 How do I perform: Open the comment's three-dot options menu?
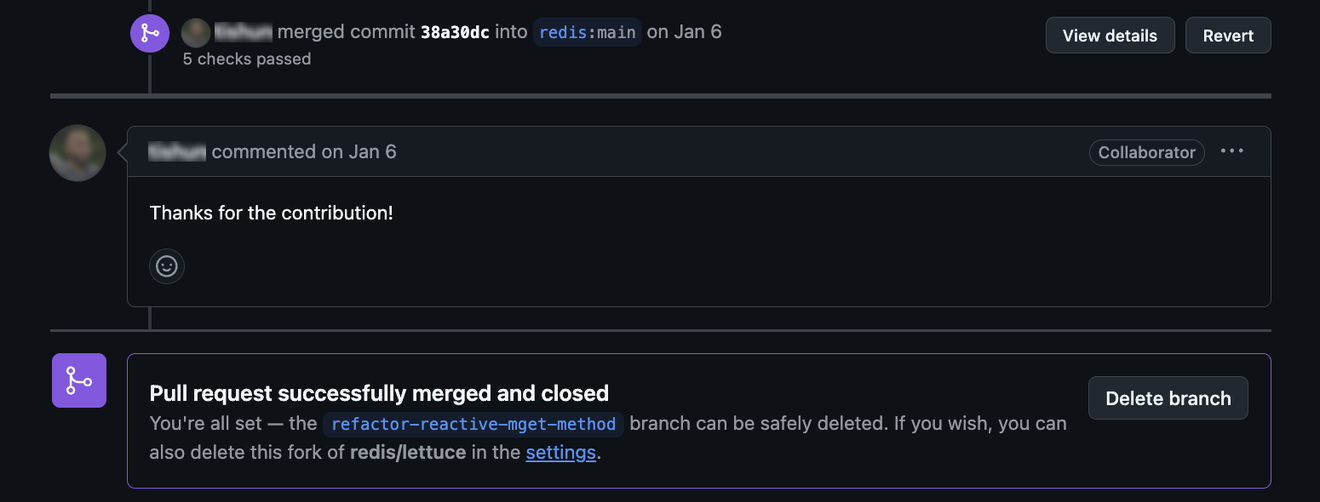(x=1232, y=151)
